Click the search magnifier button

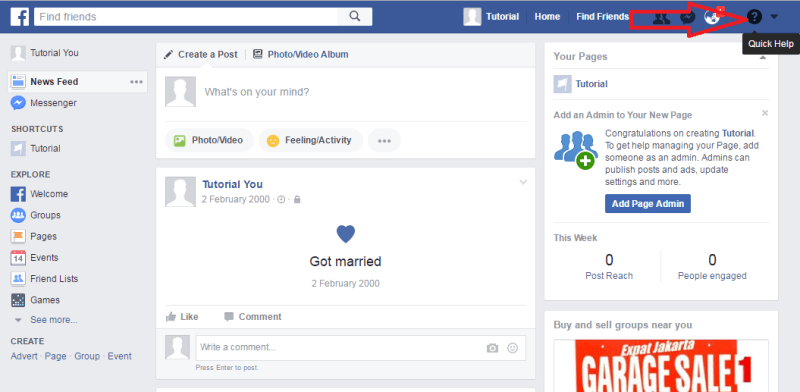[x=355, y=16]
